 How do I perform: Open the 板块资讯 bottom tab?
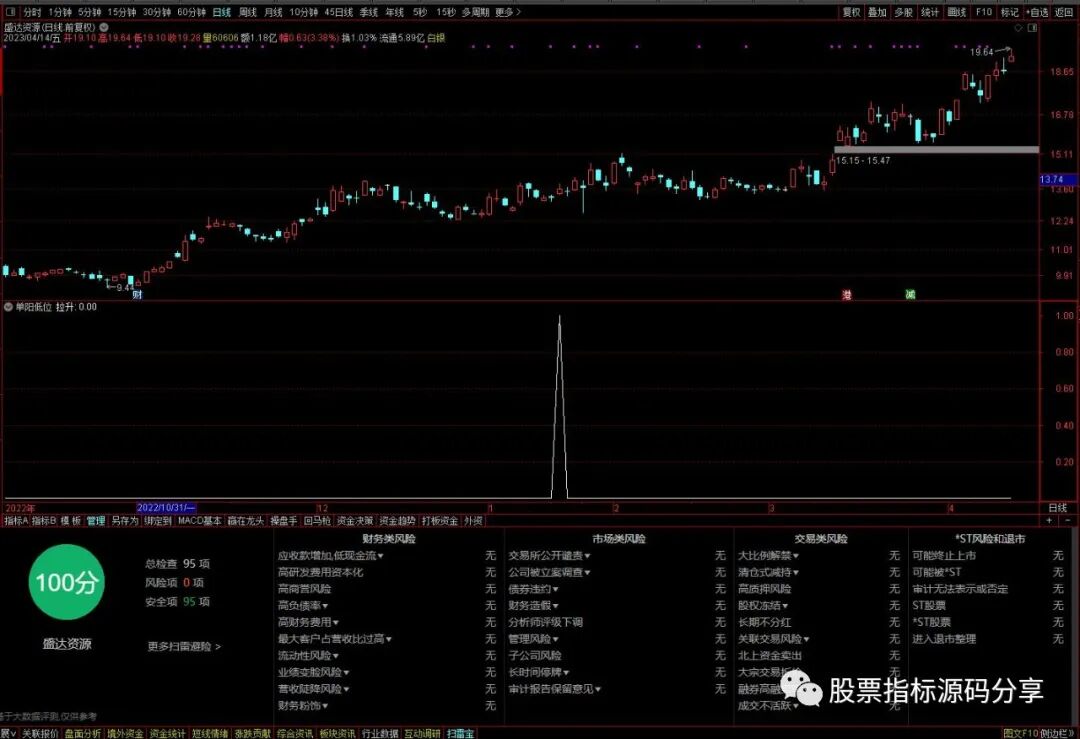pos(338,733)
